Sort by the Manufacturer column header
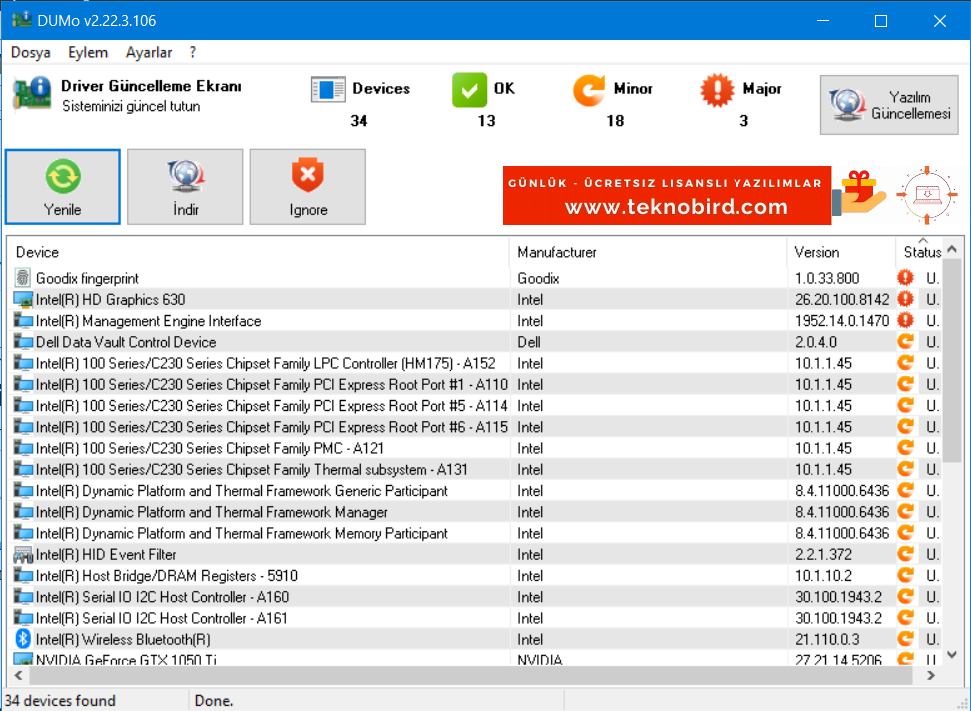The image size is (971, 711). 648,252
